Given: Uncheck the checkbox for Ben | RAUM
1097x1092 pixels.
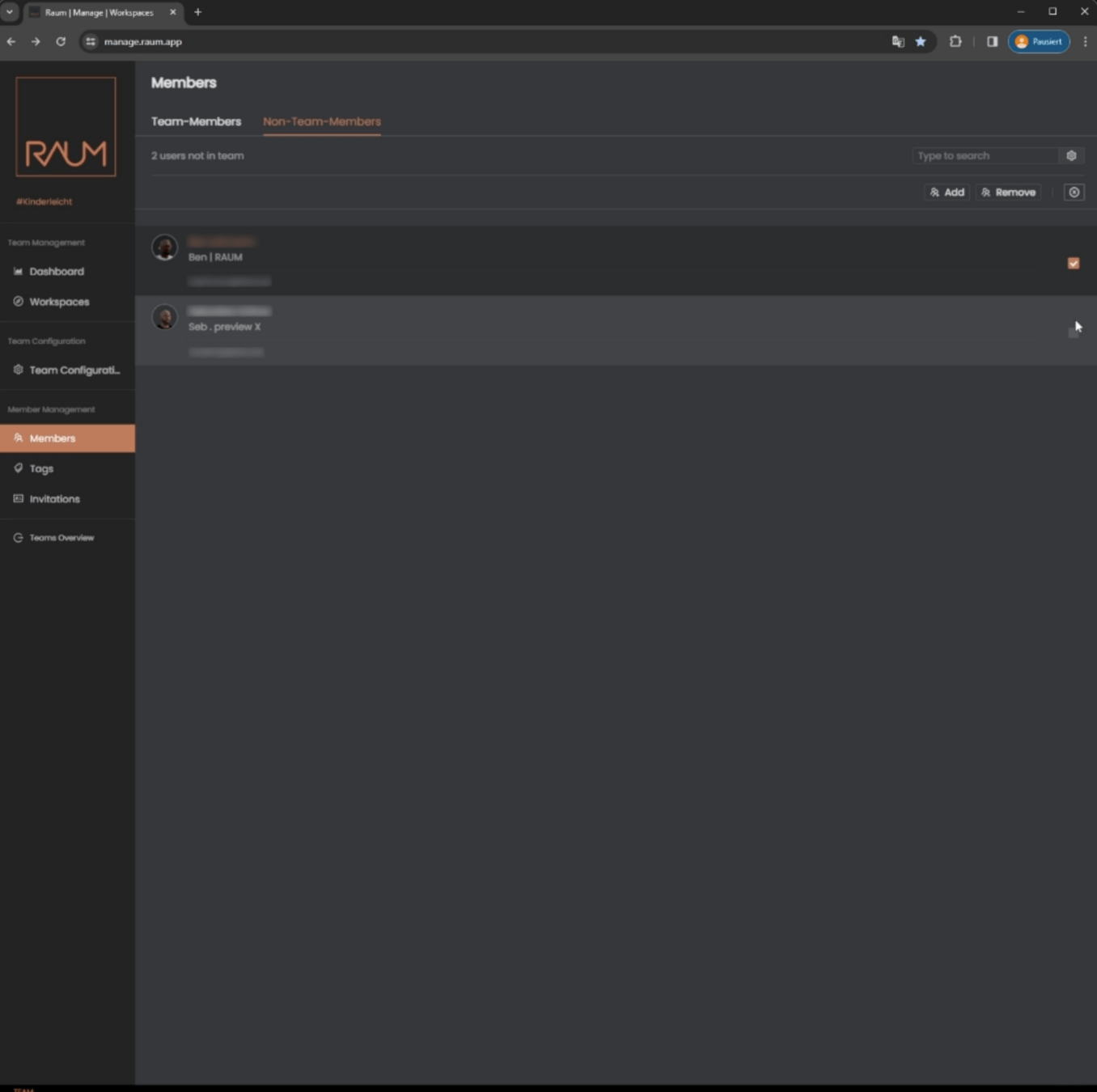Looking at the screenshot, I should [1074, 264].
